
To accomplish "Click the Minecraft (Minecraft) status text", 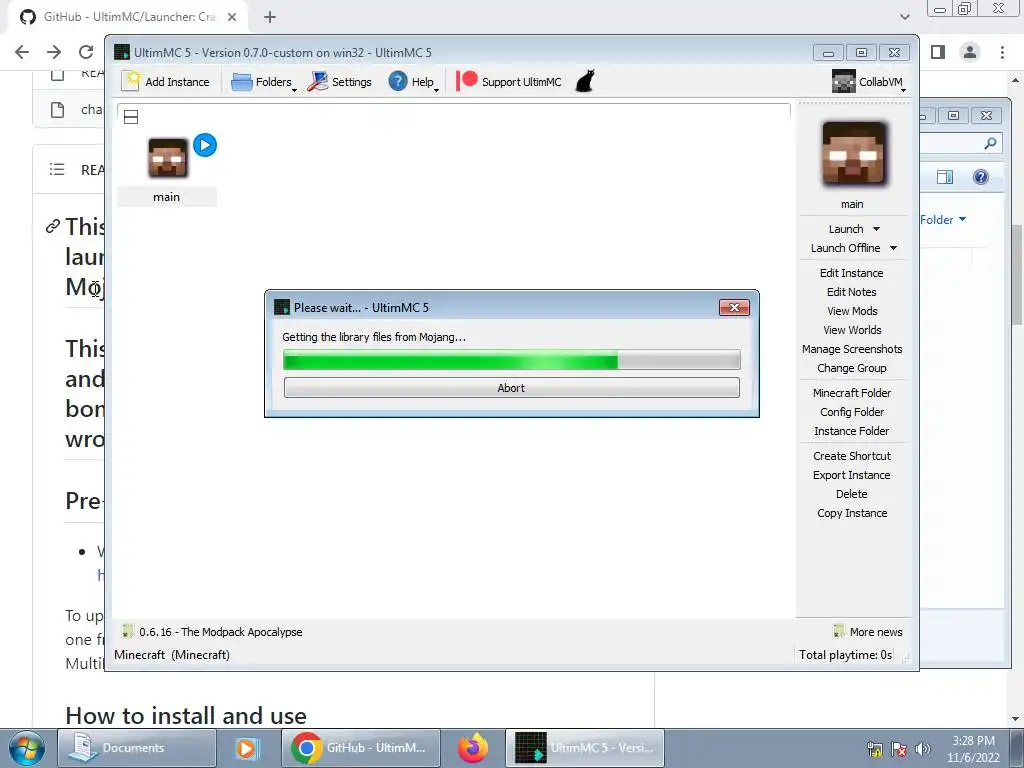I will (x=172, y=654).
